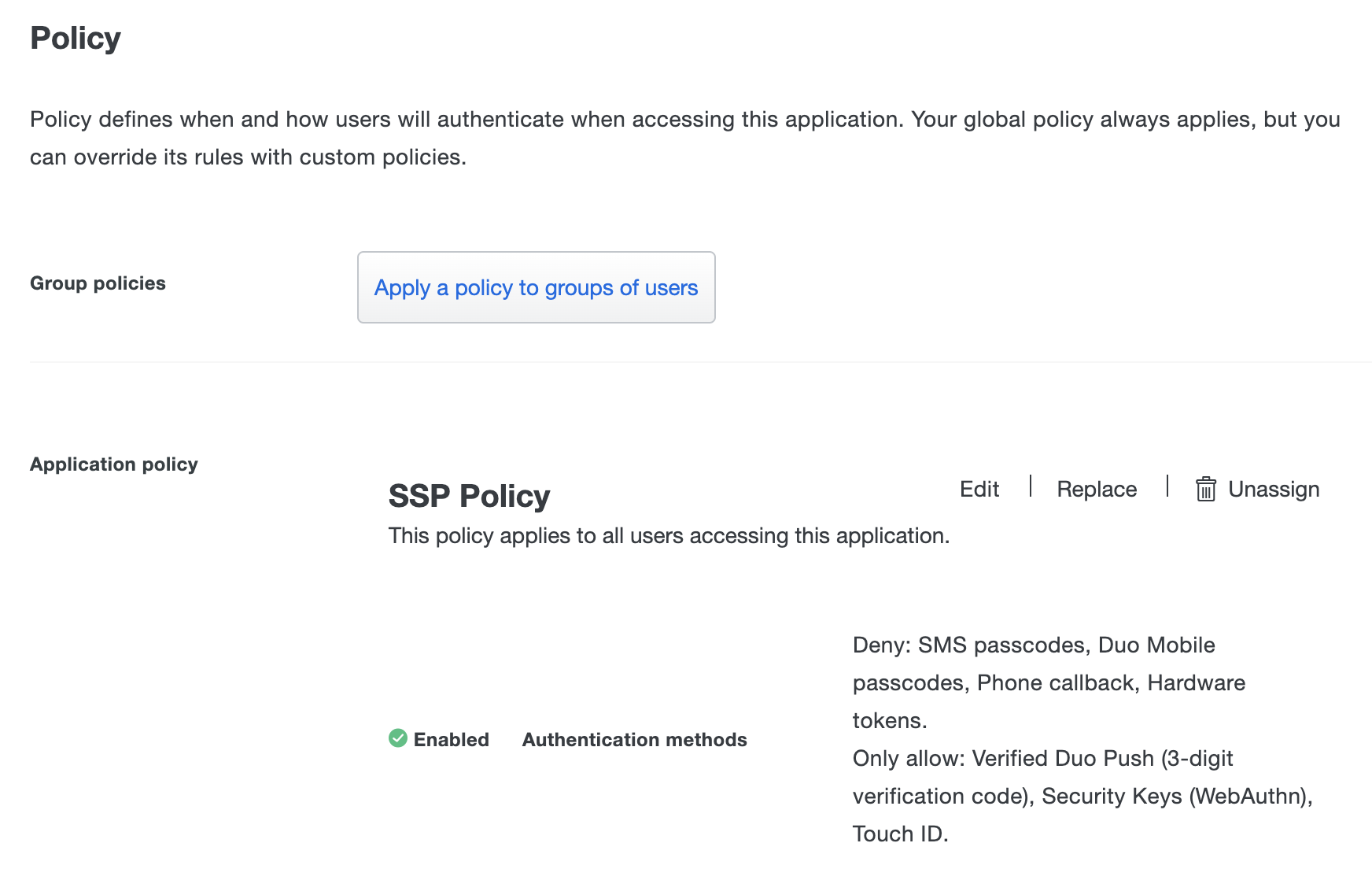Click the divider between Edit and Replace

click(x=1029, y=489)
